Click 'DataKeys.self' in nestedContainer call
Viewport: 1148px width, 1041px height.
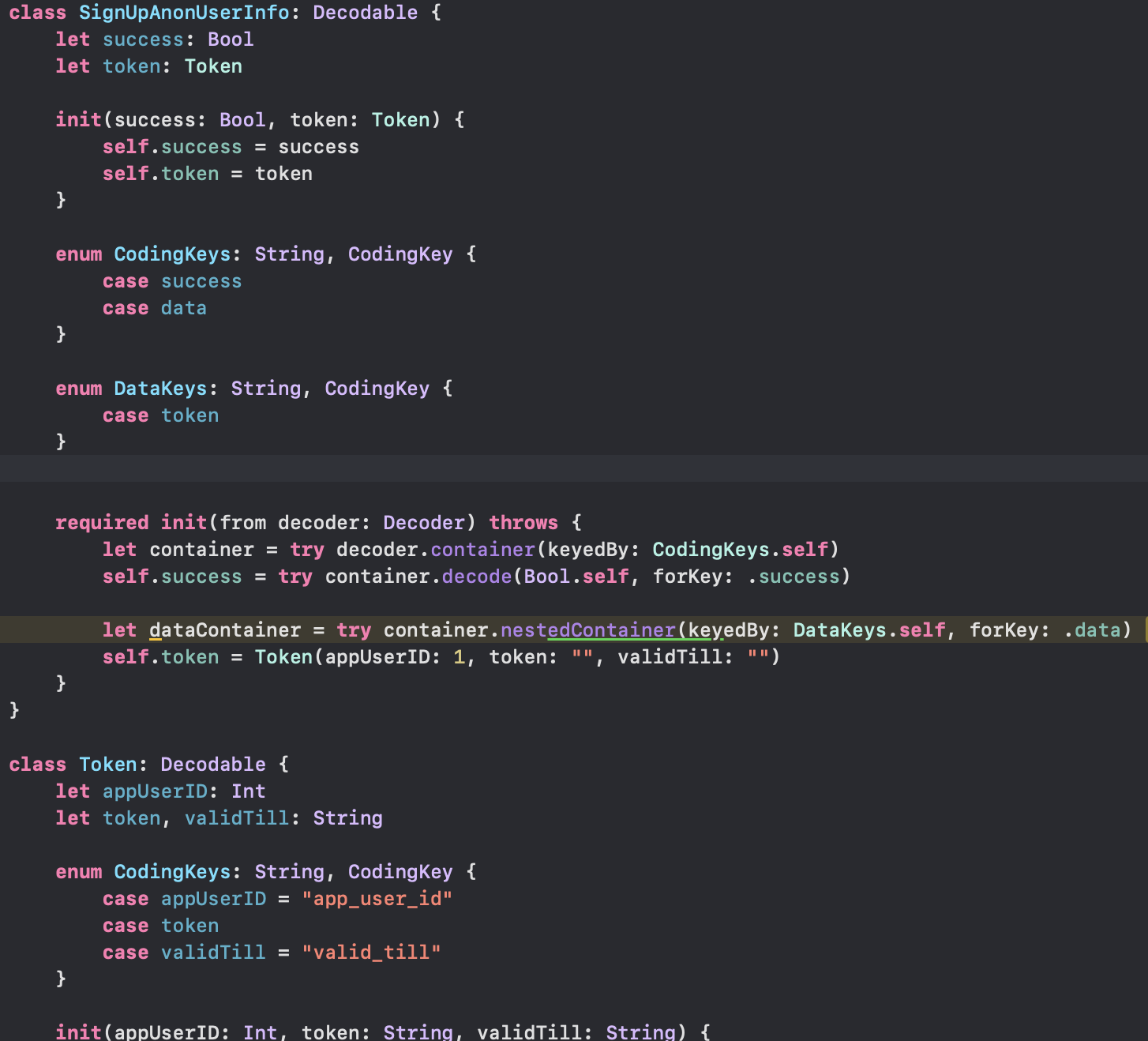tap(869, 630)
